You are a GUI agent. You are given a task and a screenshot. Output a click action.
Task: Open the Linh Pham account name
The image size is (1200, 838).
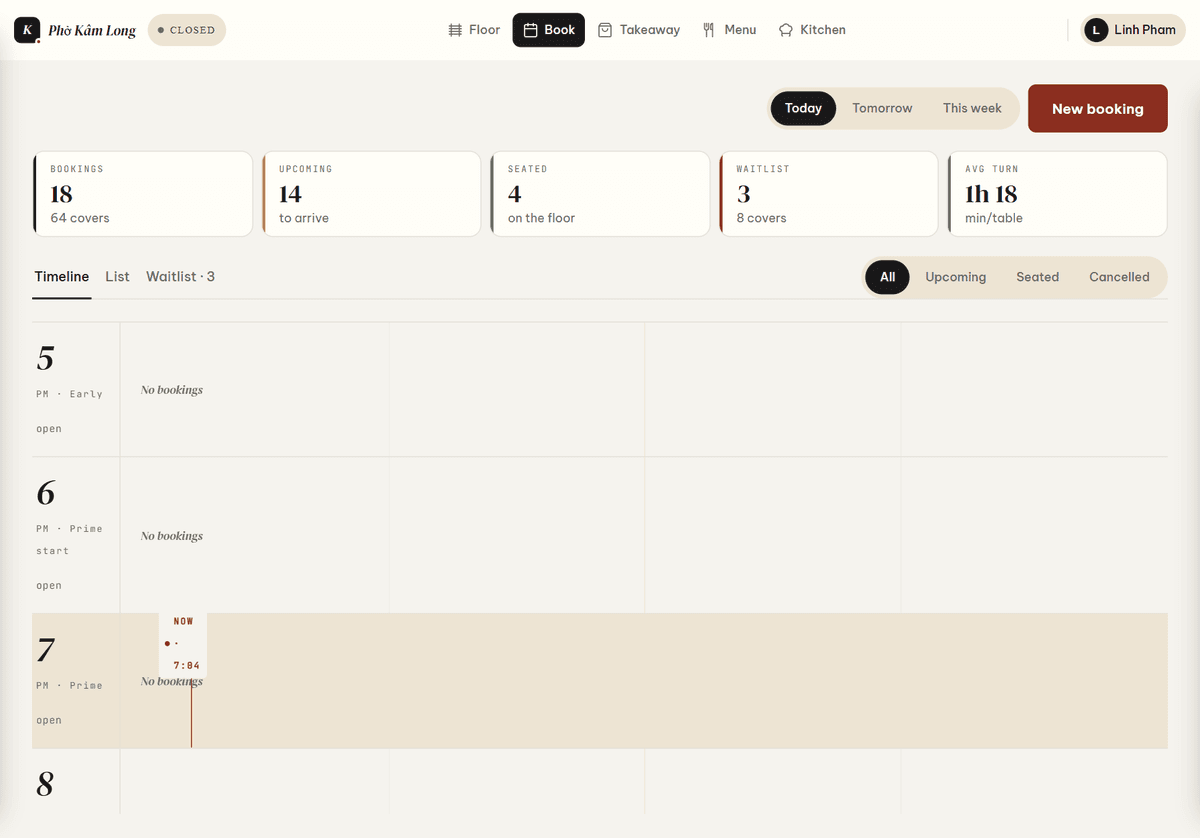point(1145,30)
